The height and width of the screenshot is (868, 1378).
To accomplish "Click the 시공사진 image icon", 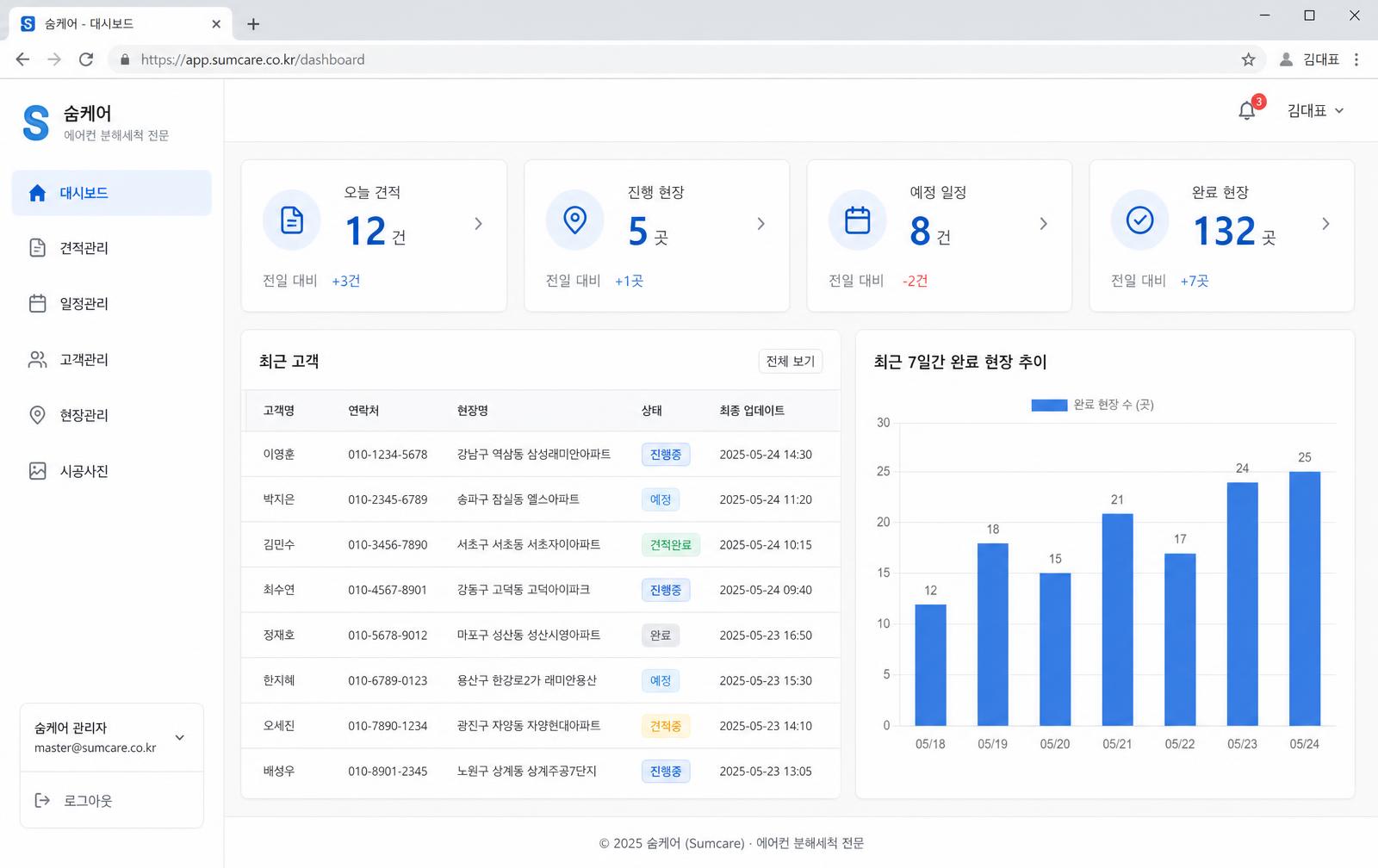I will (x=37, y=471).
